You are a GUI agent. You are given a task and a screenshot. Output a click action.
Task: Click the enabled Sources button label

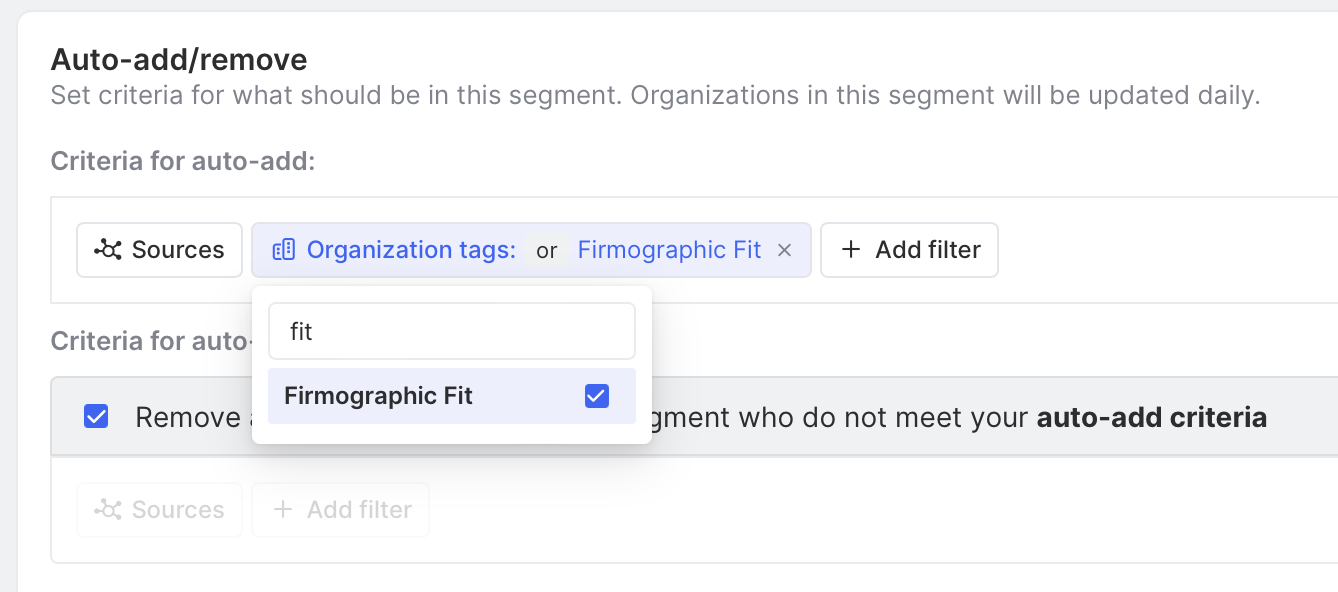click(x=178, y=250)
